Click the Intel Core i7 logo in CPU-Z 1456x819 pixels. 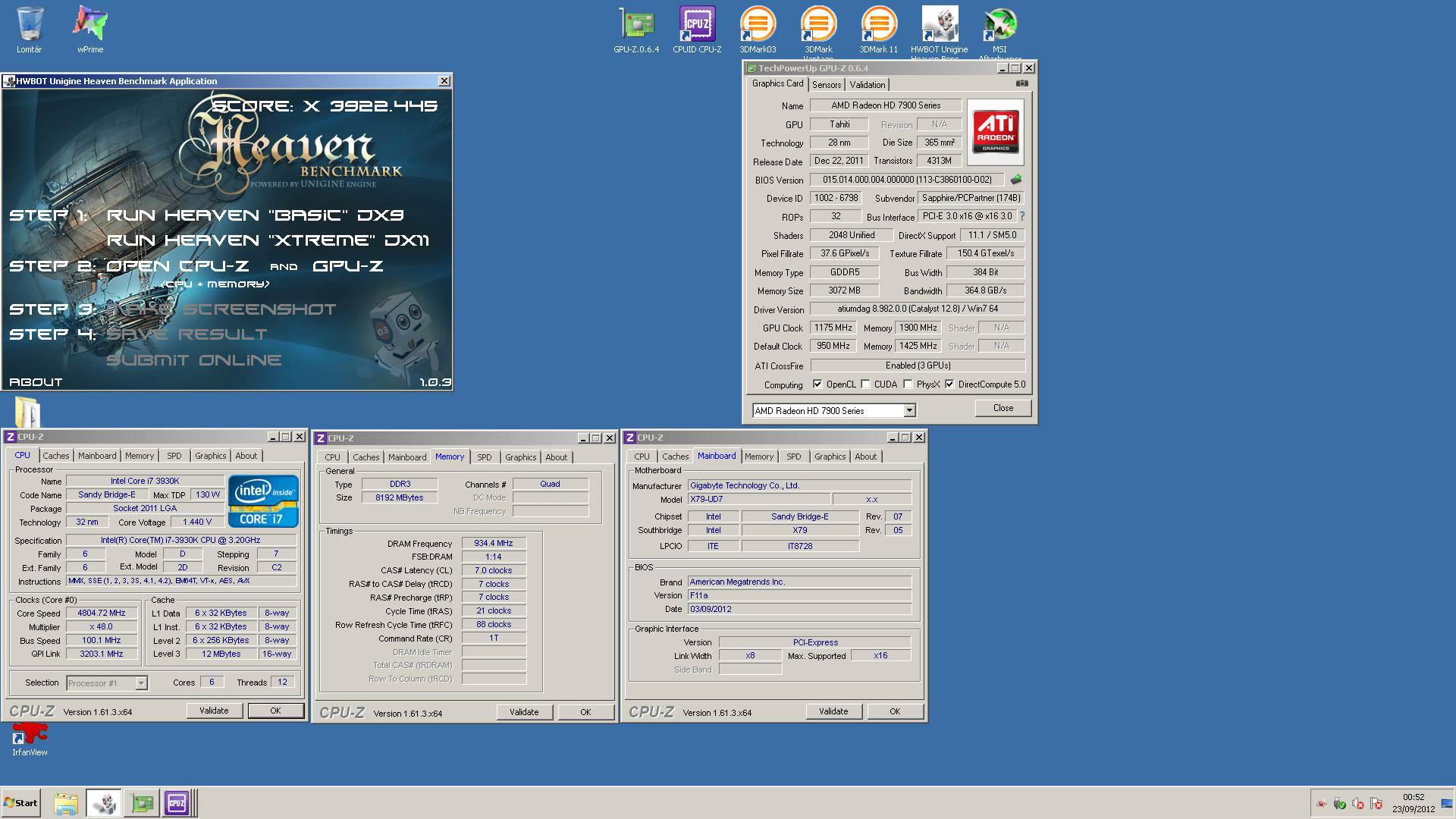[263, 501]
